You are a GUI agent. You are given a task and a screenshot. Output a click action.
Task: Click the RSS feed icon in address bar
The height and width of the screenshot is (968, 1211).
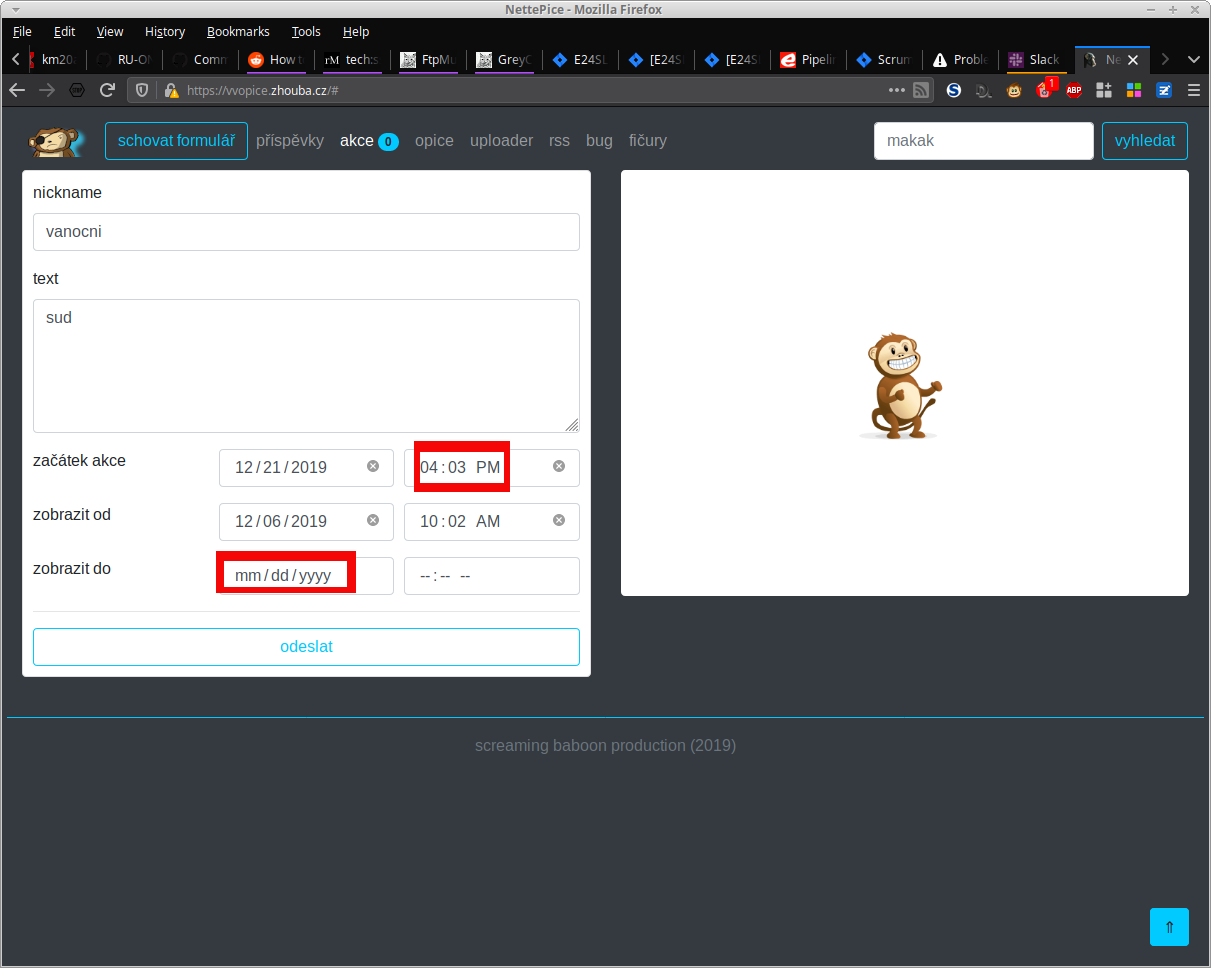[921, 90]
